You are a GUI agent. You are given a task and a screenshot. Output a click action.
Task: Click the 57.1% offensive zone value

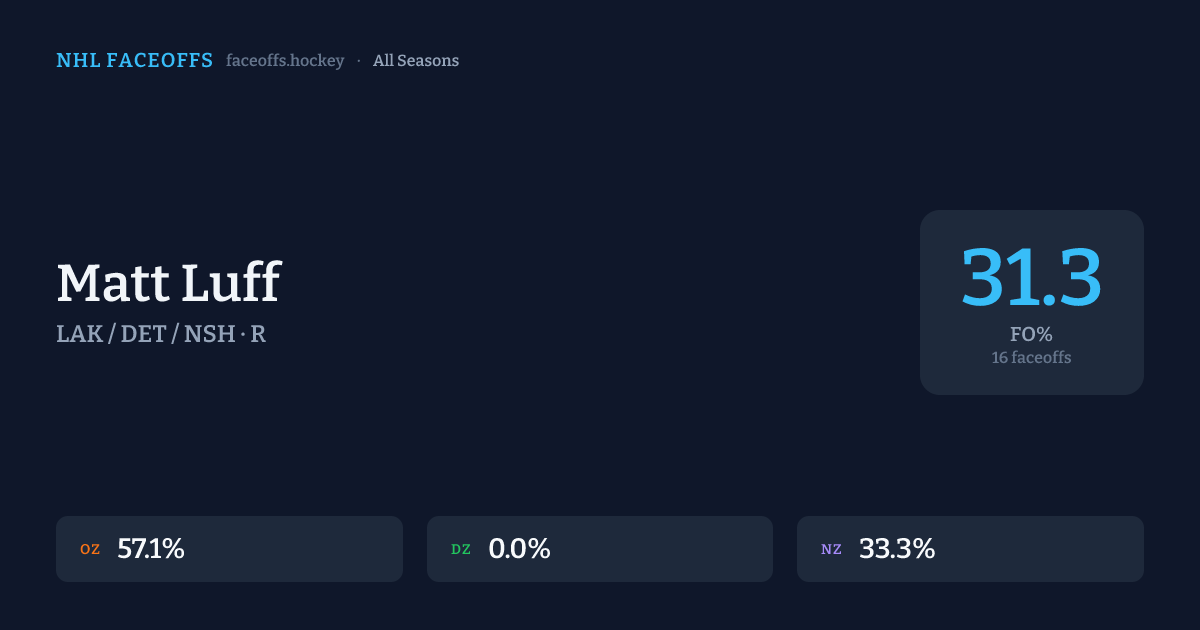[x=151, y=549]
